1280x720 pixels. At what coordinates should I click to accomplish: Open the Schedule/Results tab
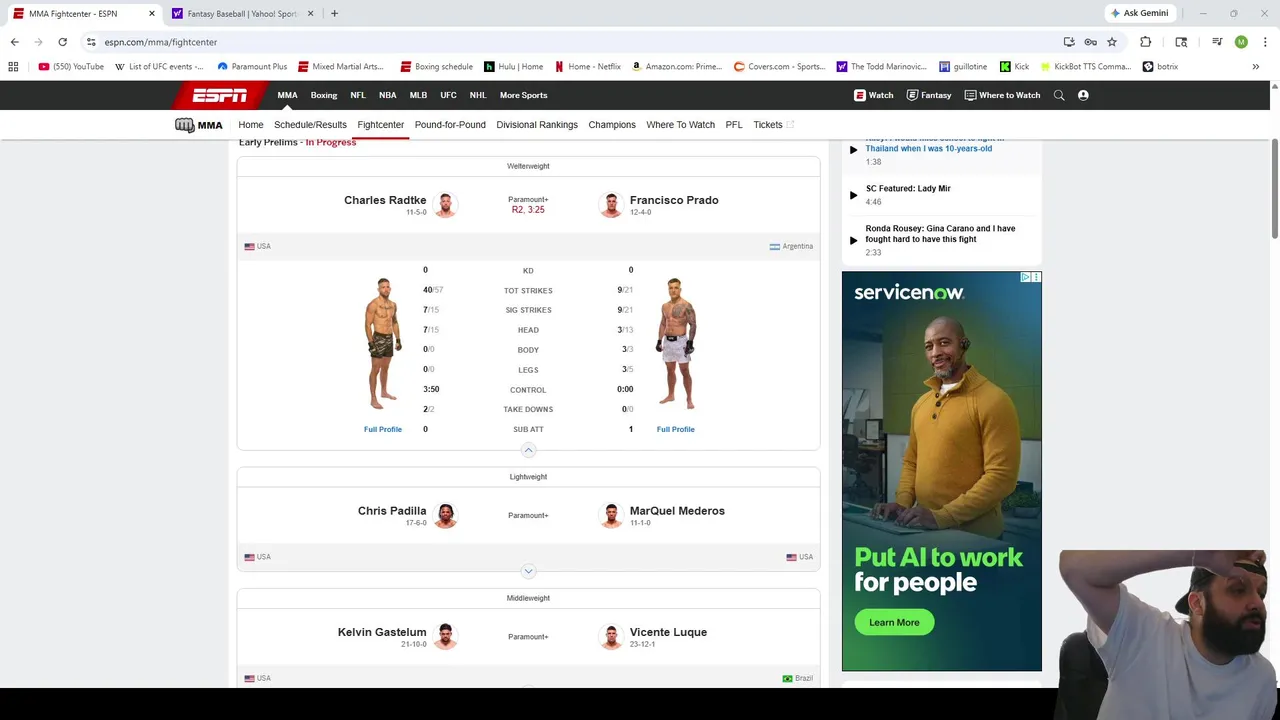[310, 125]
